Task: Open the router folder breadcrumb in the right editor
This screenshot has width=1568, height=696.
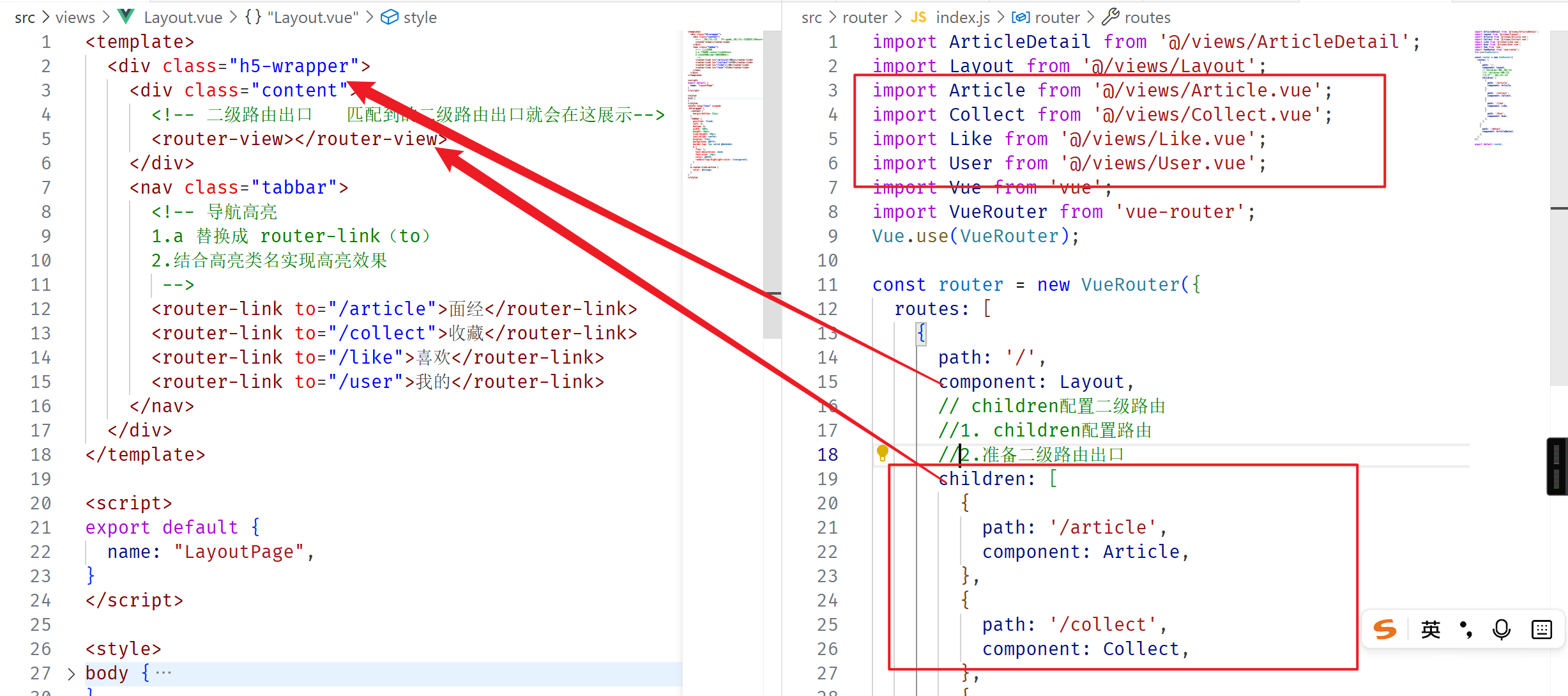Action: [x=864, y=17]
